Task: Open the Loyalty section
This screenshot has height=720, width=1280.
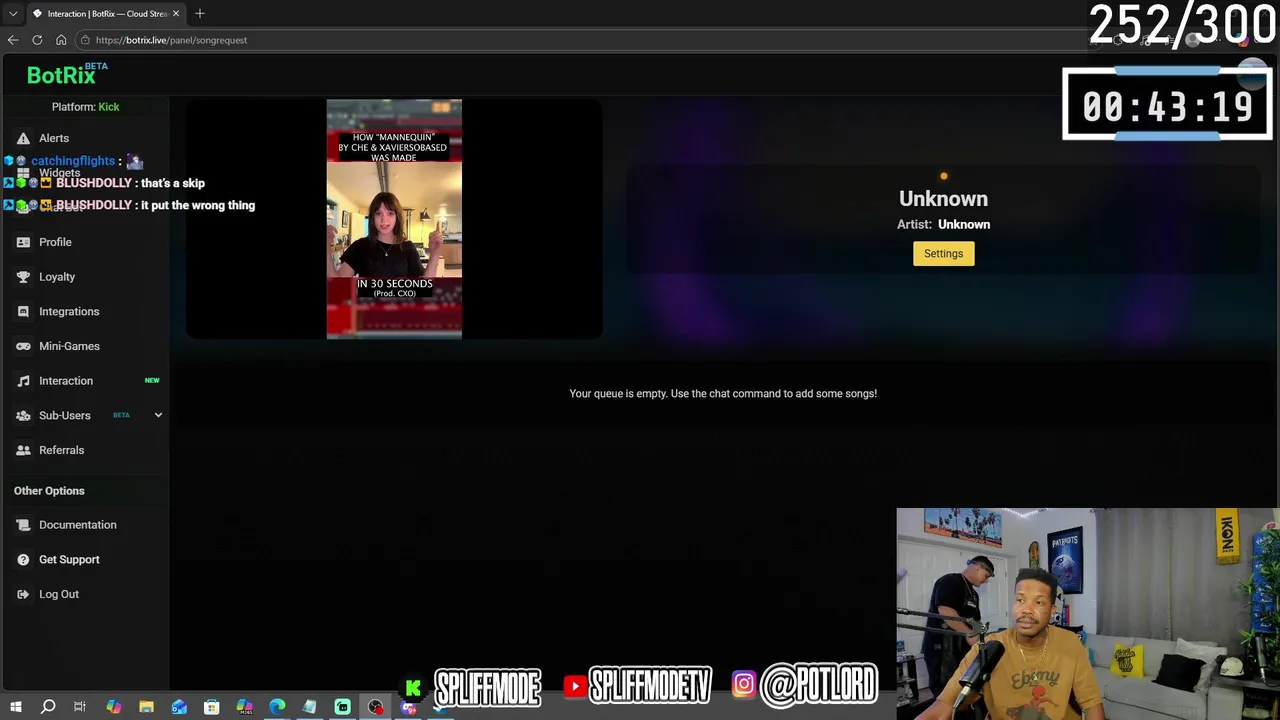Action: pyautogui.click(x=57, y=277)
